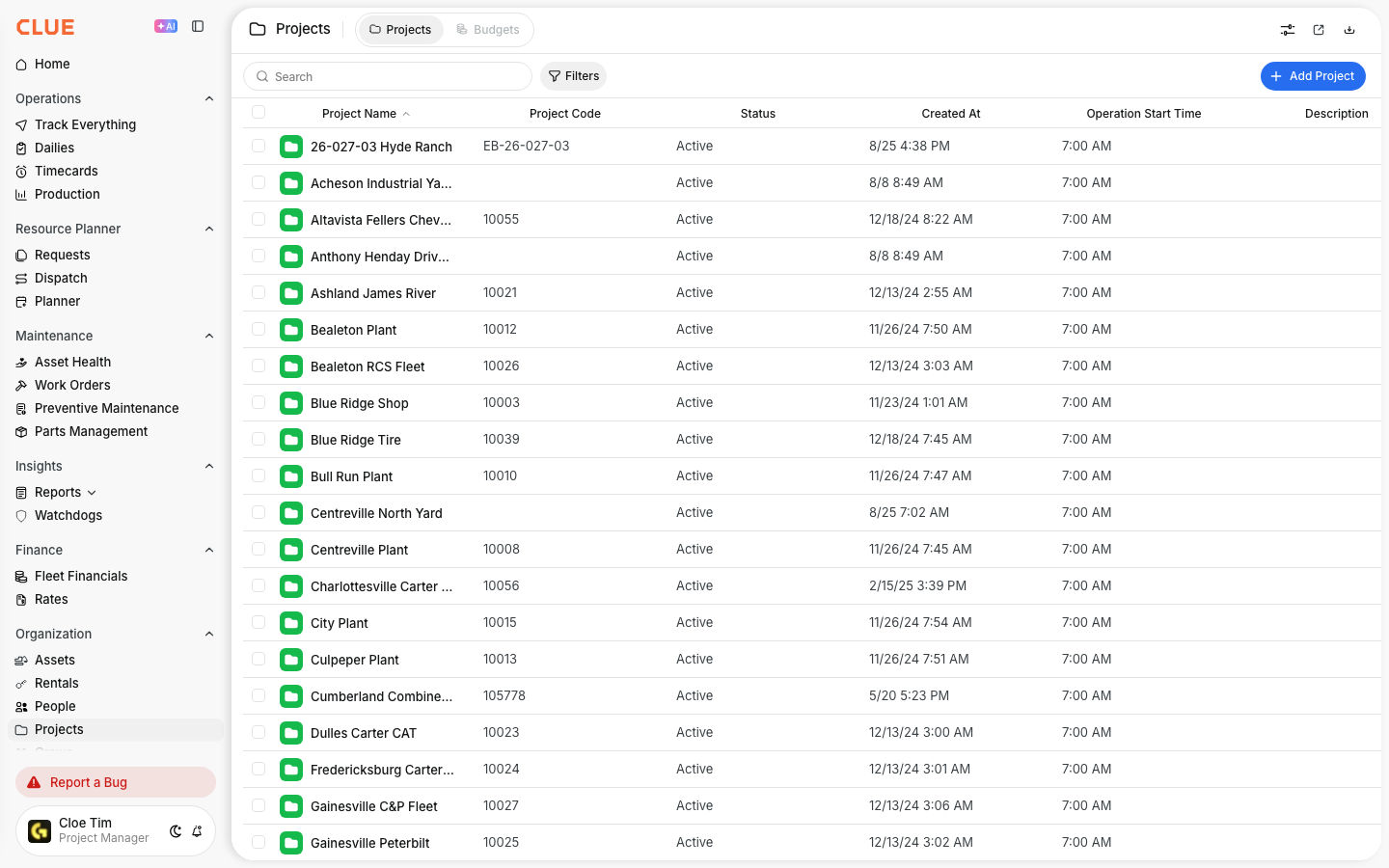Check the City Plant row
The width and height of the screenshot is (1389, 868).
coord(259,622)
